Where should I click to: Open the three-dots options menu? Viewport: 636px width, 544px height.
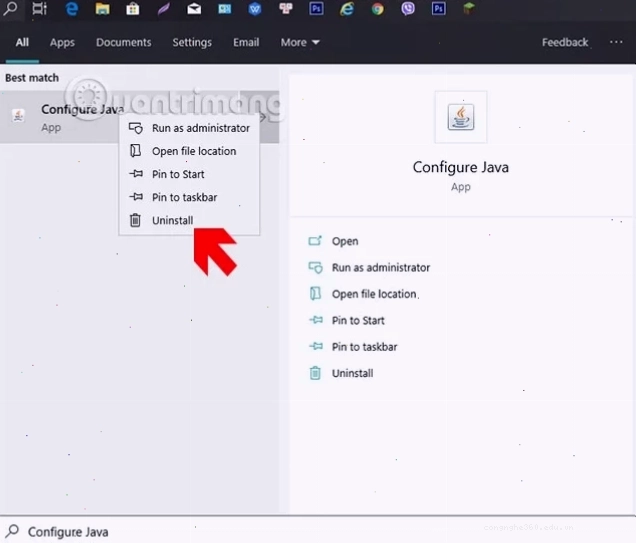(x=616, y=42)
